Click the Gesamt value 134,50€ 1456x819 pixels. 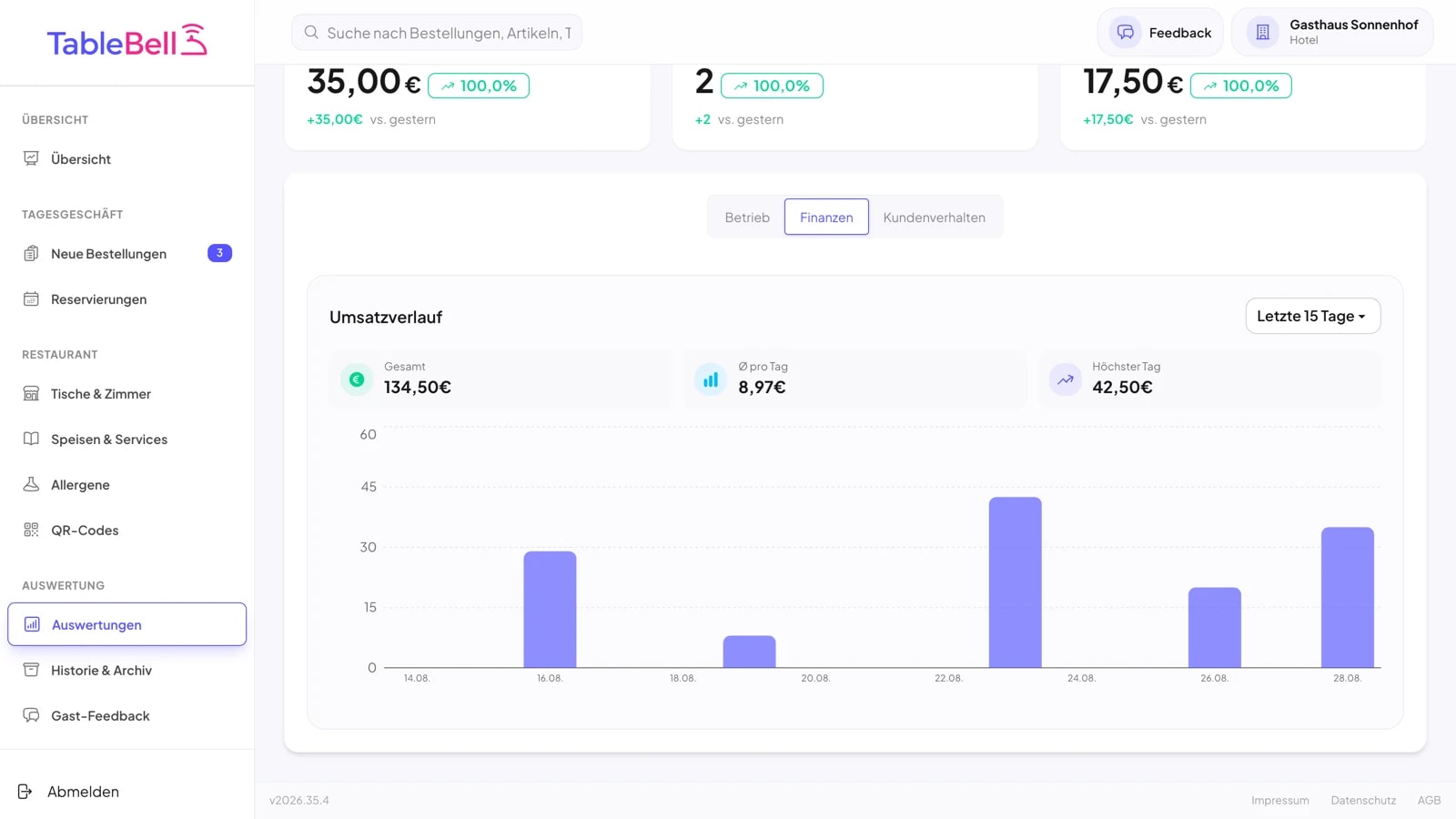(418, 387)
